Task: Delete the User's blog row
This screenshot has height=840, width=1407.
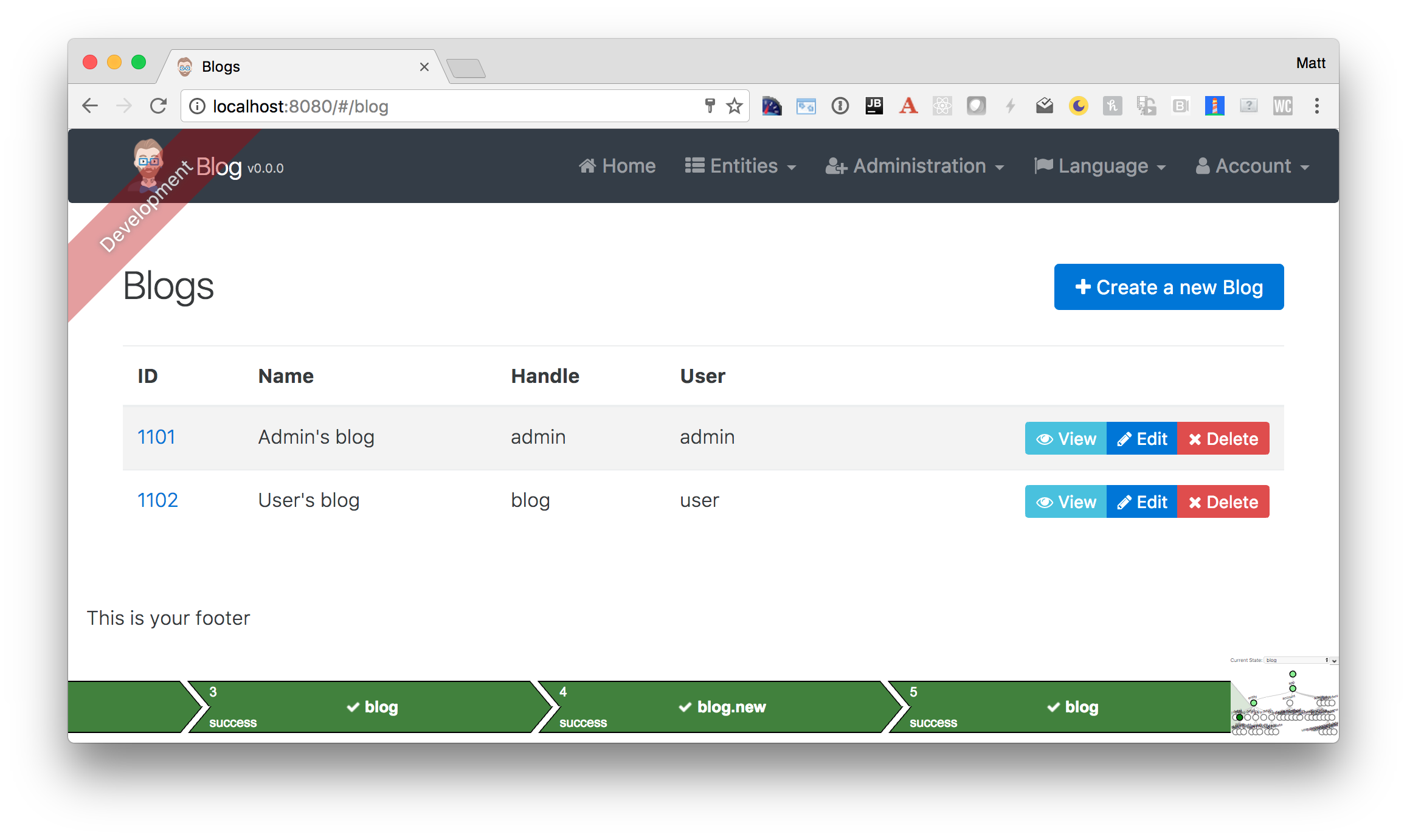Action: [1223, 502]
